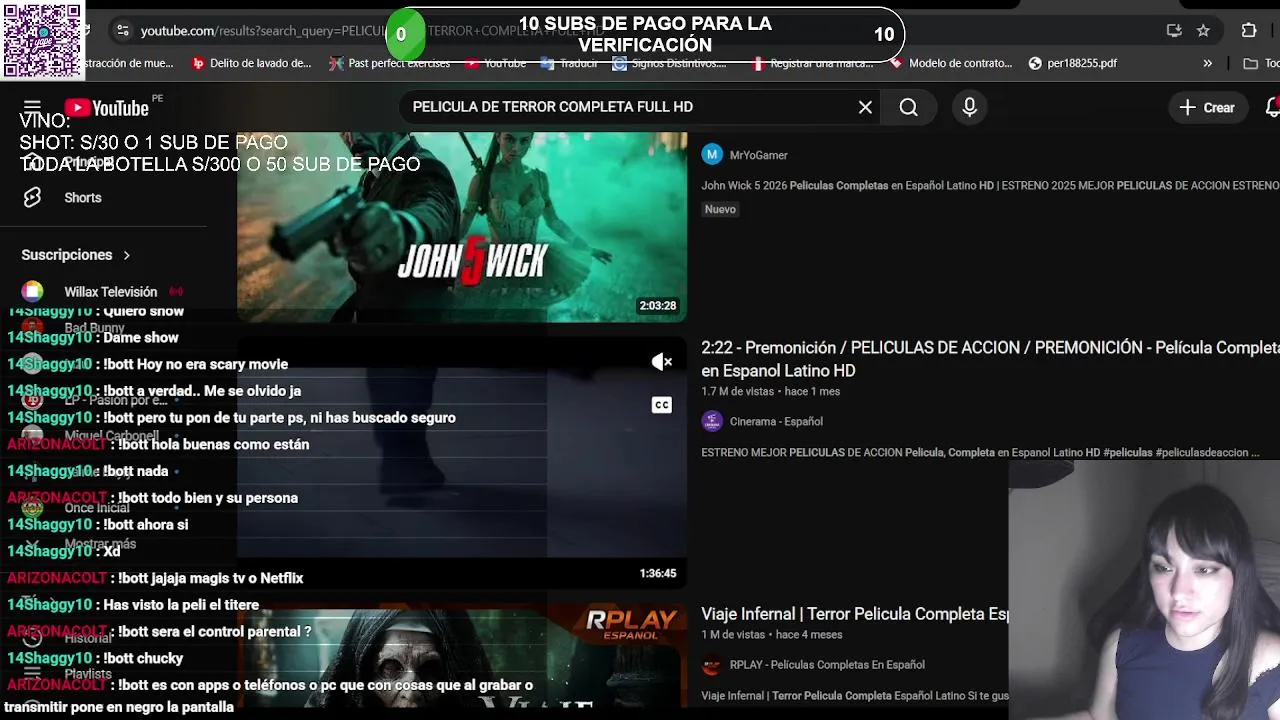Open 'Cinerama - Español' channel link

point(776,422)
